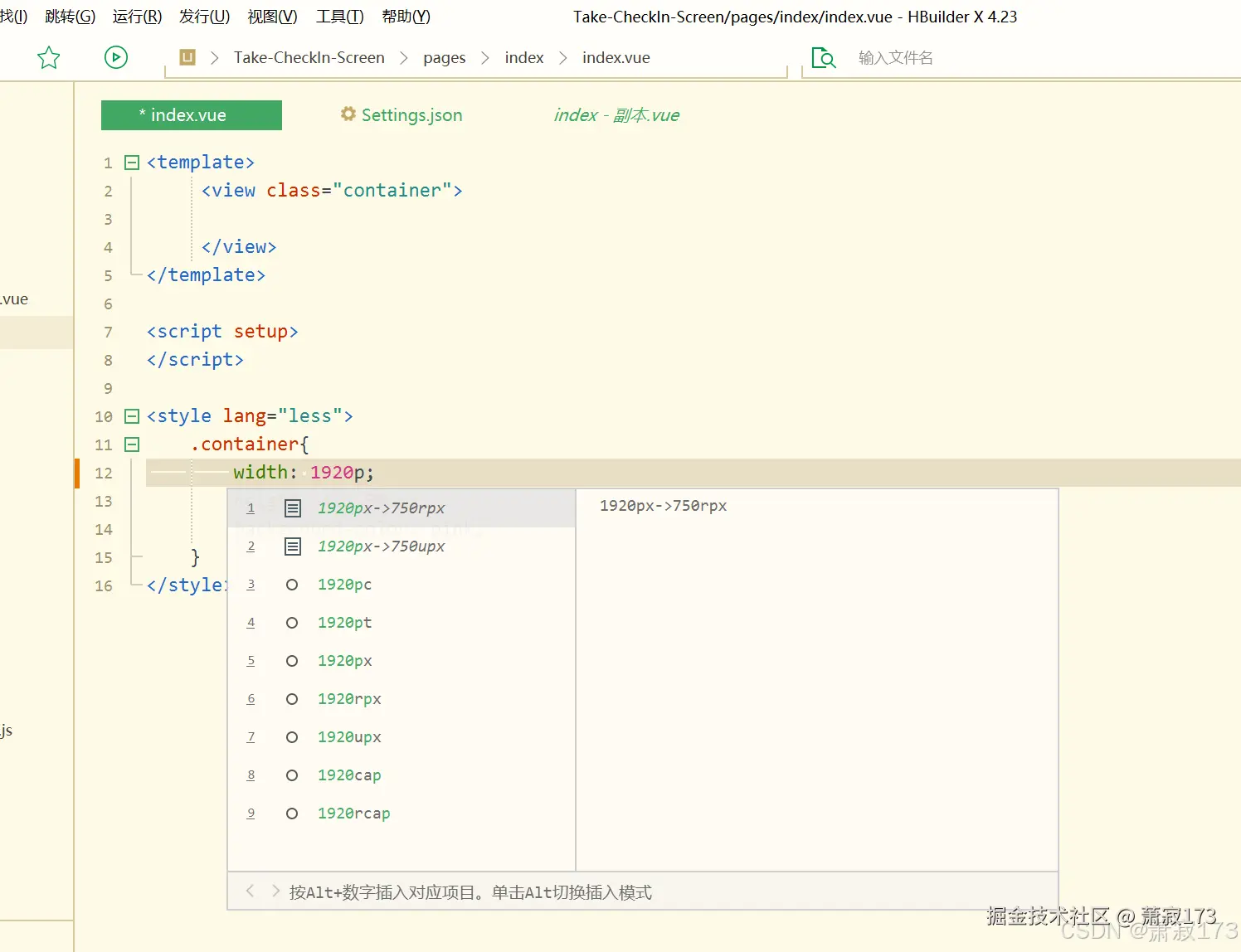Viewport: 1241px width, 952px height.
Task: Click the project icon in breadcrumb
Action: coord(187,57)
